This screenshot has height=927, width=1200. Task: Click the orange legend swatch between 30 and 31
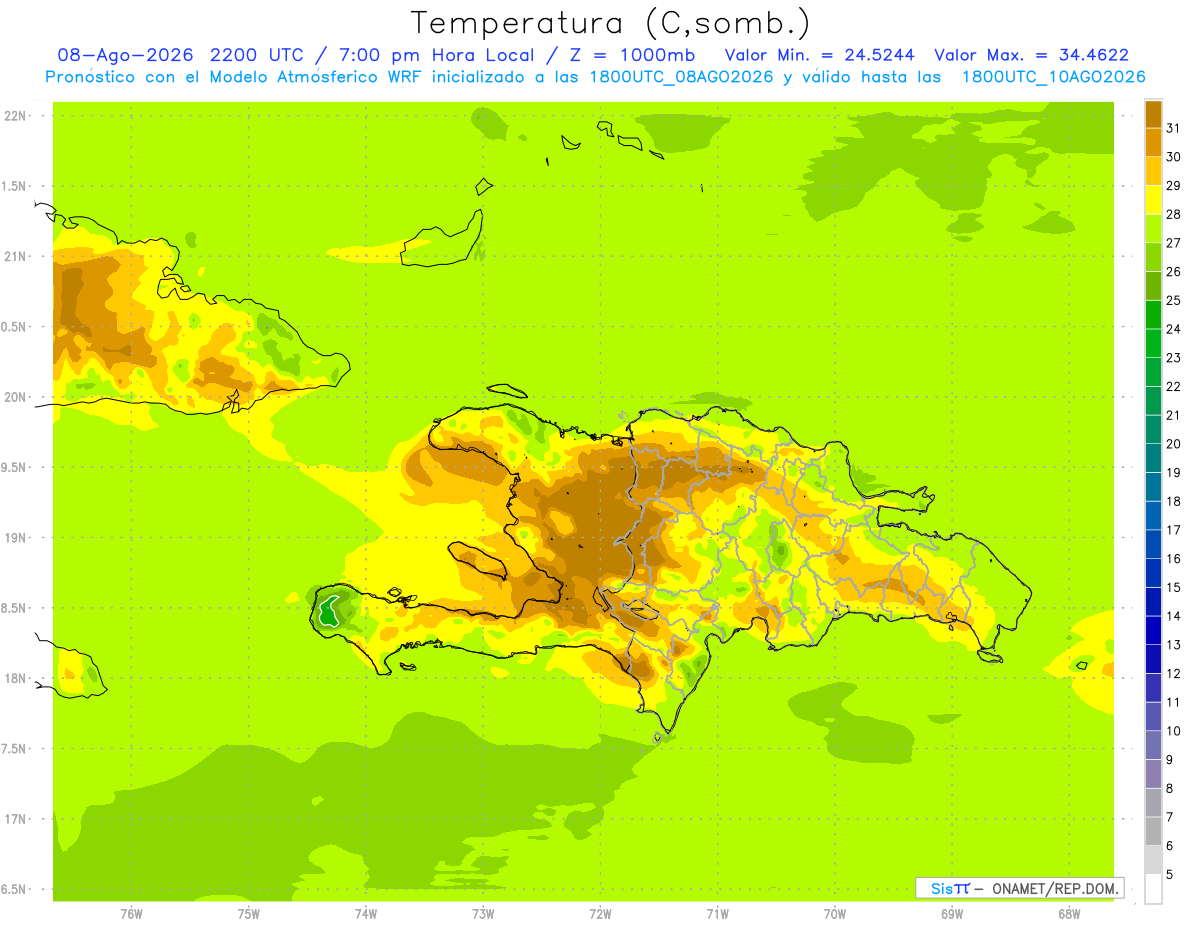1153,143
